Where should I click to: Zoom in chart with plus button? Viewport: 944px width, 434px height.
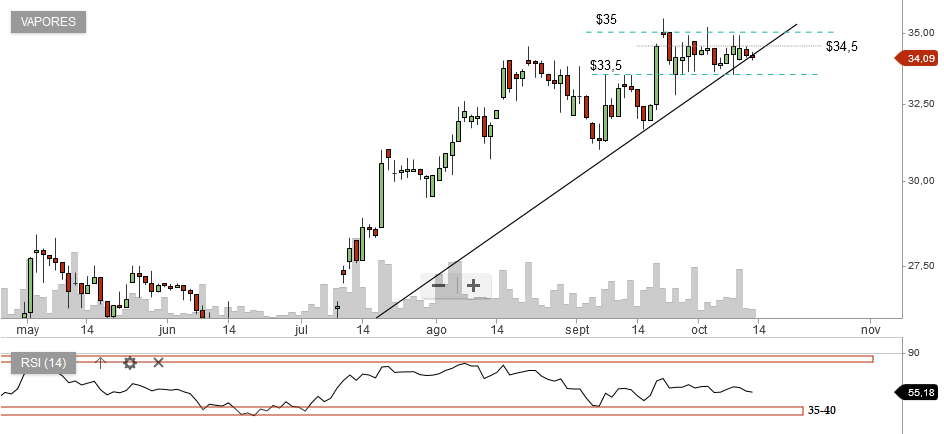tap(474, 285)
